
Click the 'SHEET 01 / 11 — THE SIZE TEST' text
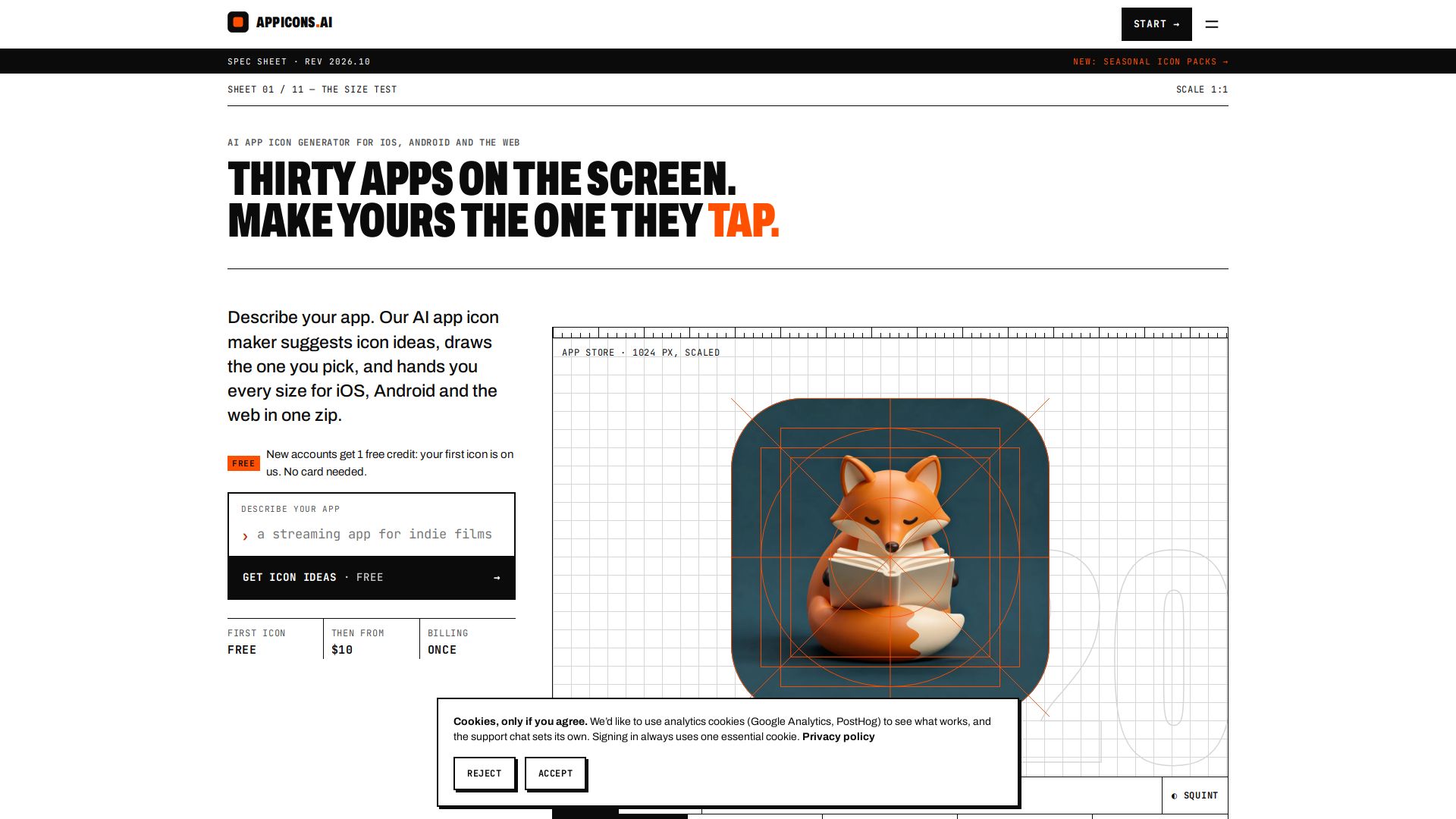click(312, 89)
